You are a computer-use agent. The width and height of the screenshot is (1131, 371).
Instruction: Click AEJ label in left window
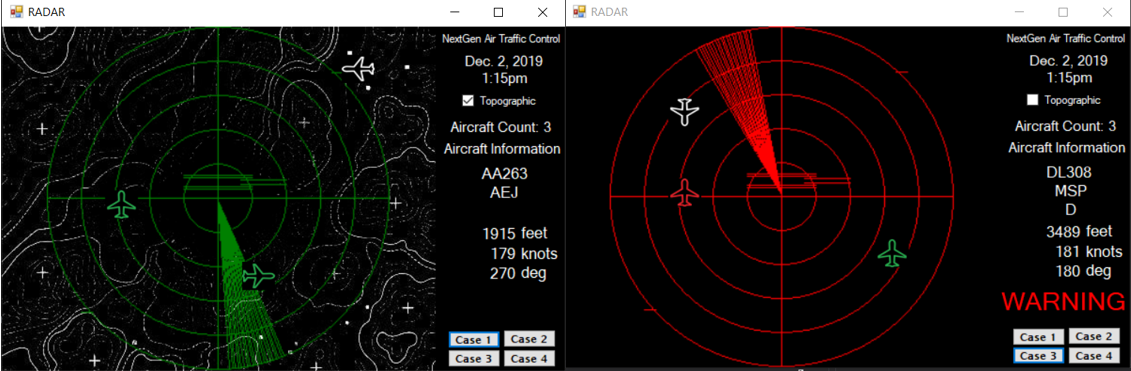point(504,192)
